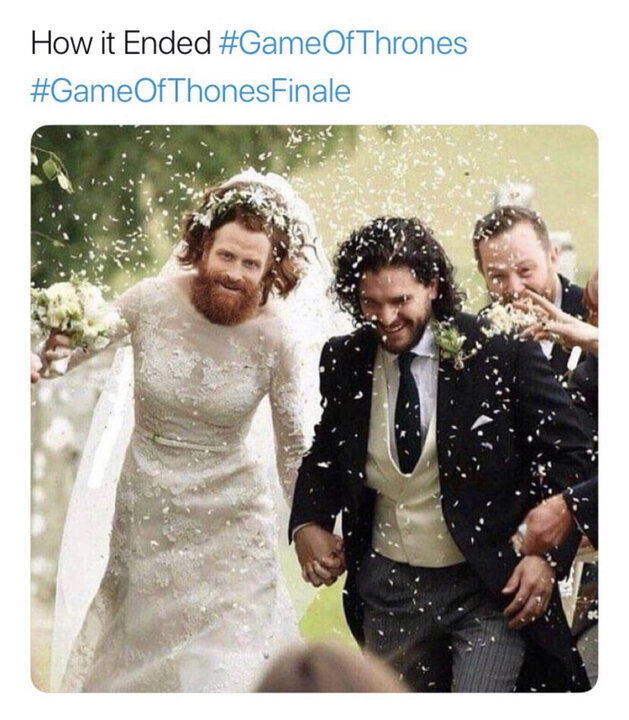Open the #GameOfThrones hashtag link
Screen dimensions: 629x720
[x=343, y=43]
